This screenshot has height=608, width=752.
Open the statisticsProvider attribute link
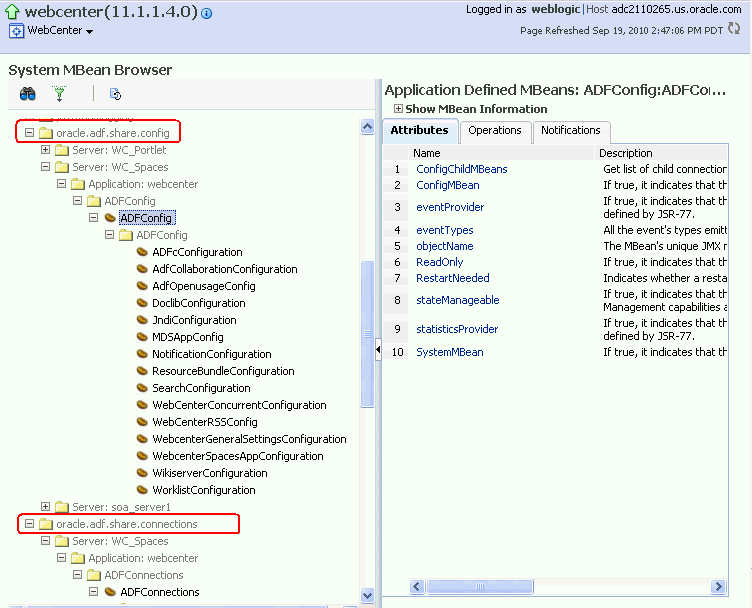(457, 329)
